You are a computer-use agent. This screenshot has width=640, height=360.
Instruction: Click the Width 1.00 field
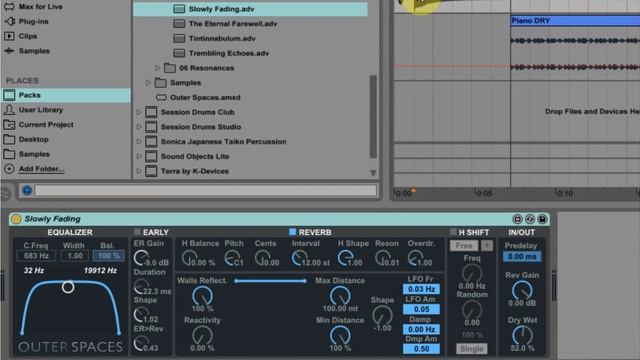(x=75, y=256)
